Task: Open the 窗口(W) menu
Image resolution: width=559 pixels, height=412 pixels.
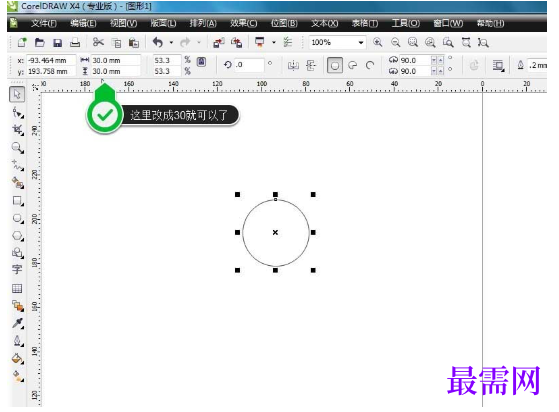Action: [448, 24]
